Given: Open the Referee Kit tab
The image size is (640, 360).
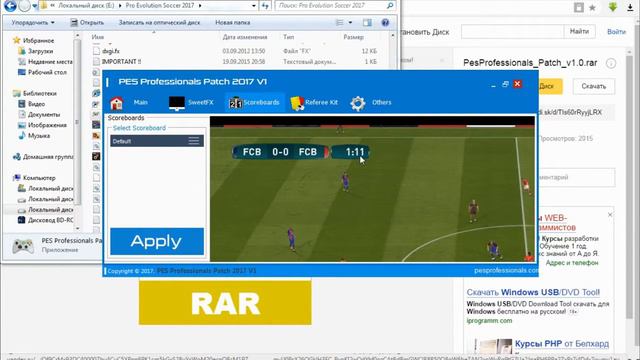Looking at the screenshot, I should (x=314, y=102).
